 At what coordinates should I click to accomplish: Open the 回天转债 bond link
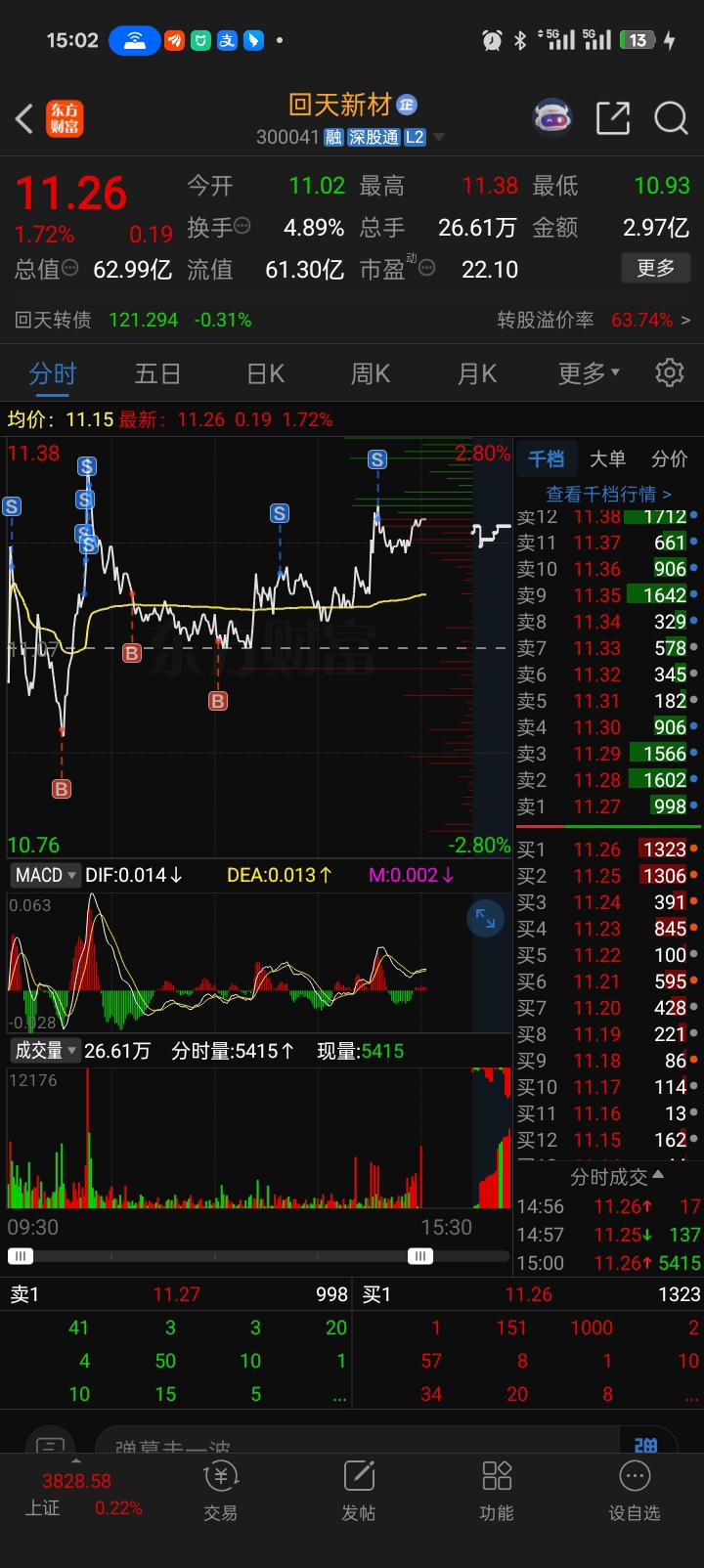133,320
